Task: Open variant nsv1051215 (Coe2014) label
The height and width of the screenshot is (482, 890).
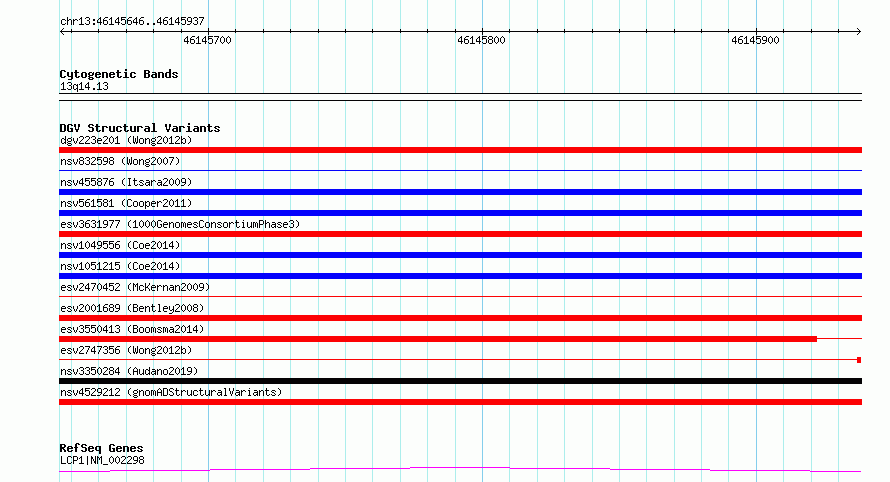Action: (x=120, y=266)
